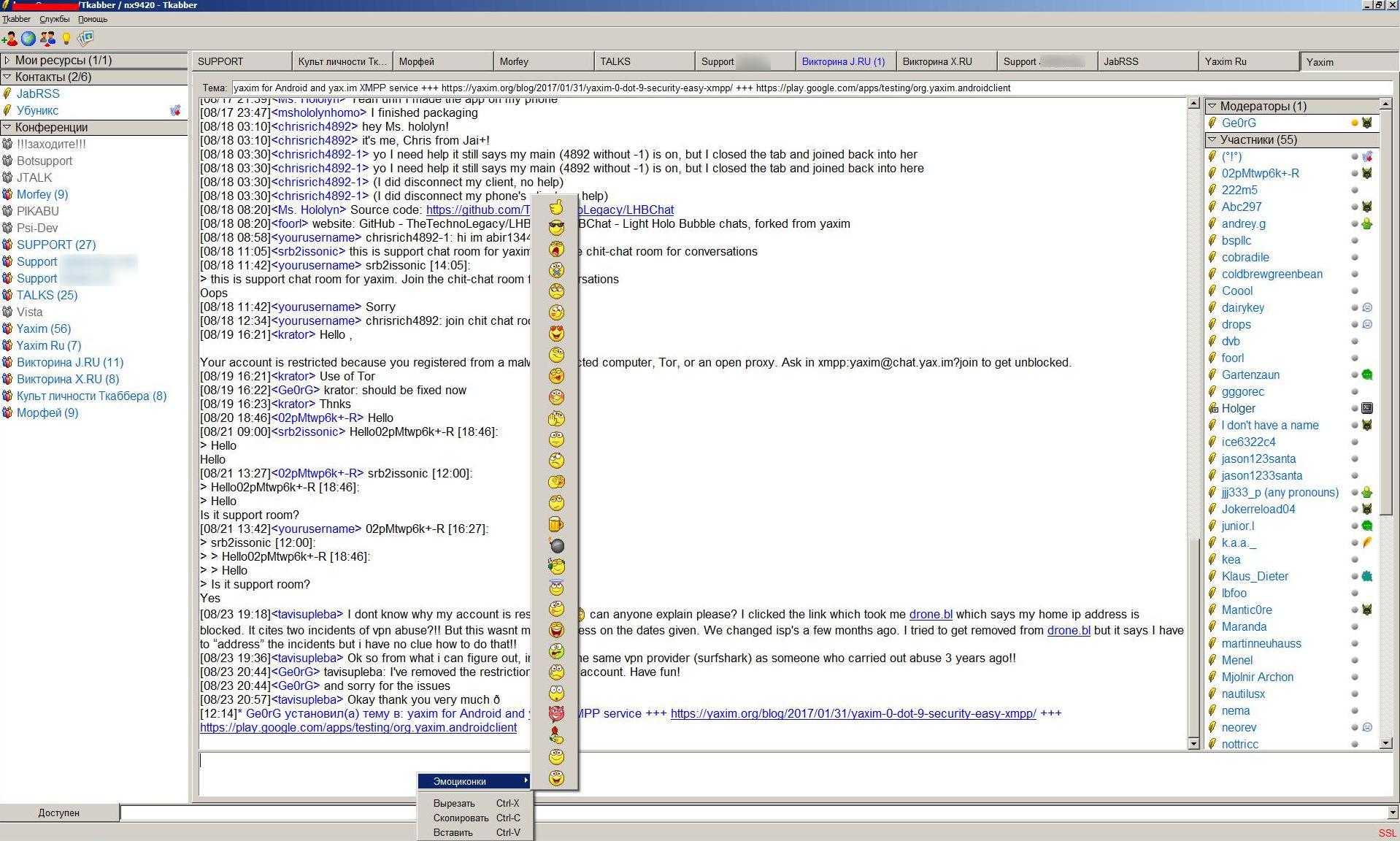Open service discovery globe icon
Viewport: 1400px width, 841px height.
[x=28, y=39]
